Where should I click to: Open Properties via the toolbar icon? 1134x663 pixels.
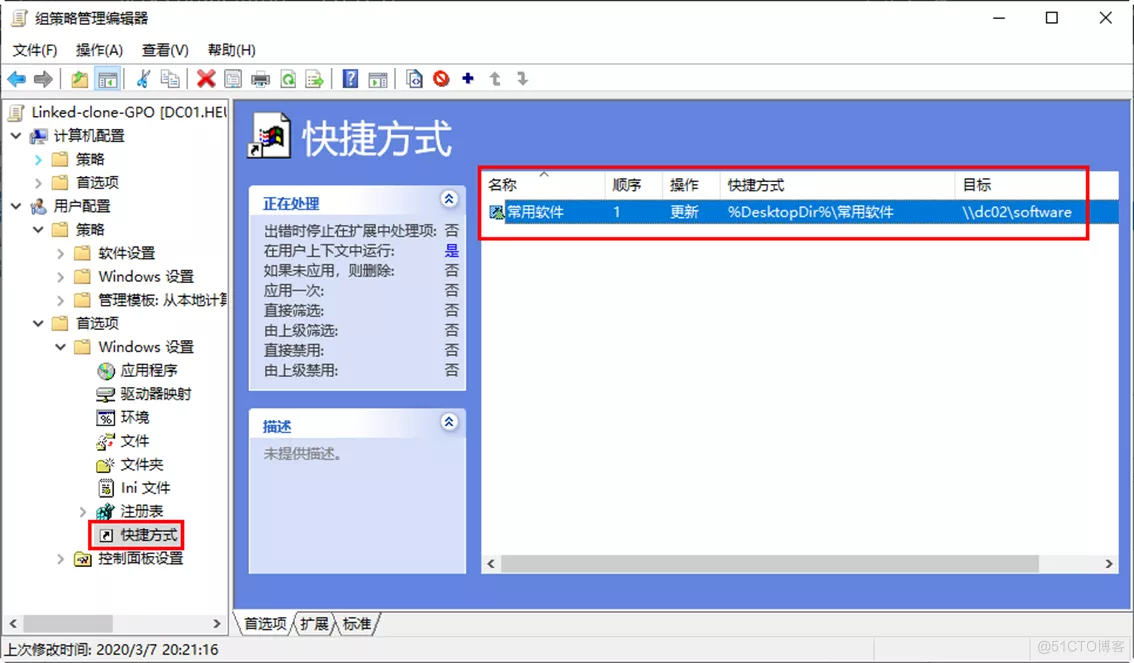[x=233, y=79]
